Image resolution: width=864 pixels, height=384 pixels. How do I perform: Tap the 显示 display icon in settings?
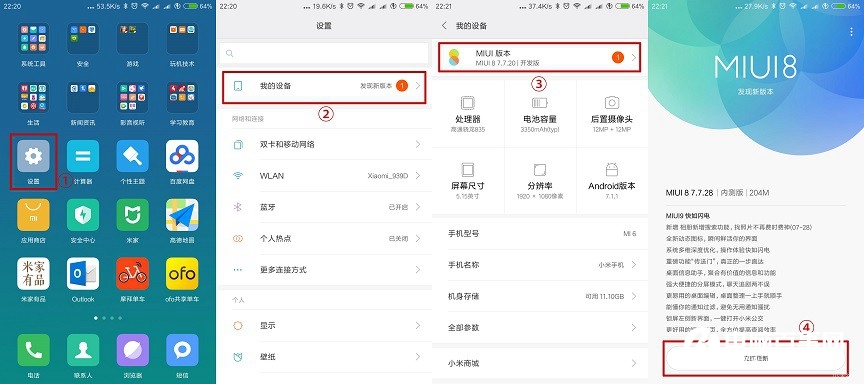tap(238, 326)
